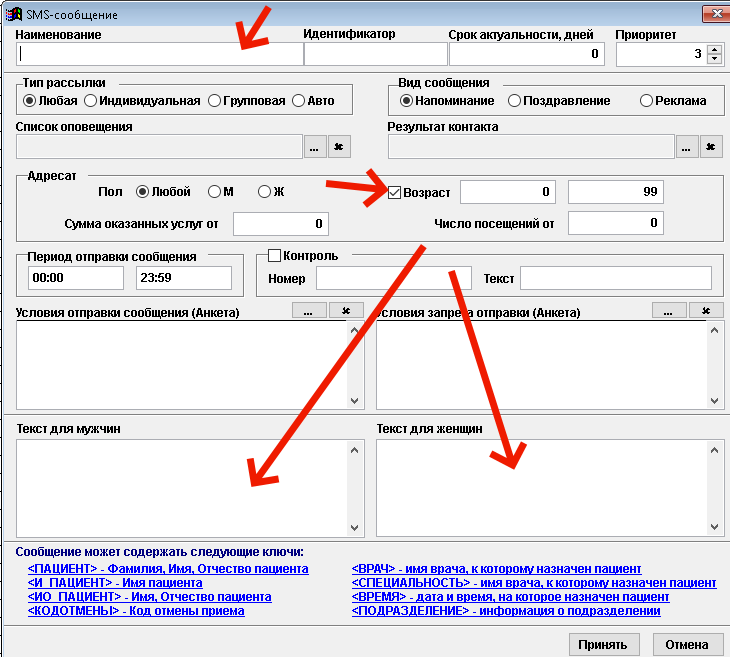The width and height of the screenshot is (730, 657).
Task: Increase the Приоритет value with up arrow
Action: pos(714,49)
